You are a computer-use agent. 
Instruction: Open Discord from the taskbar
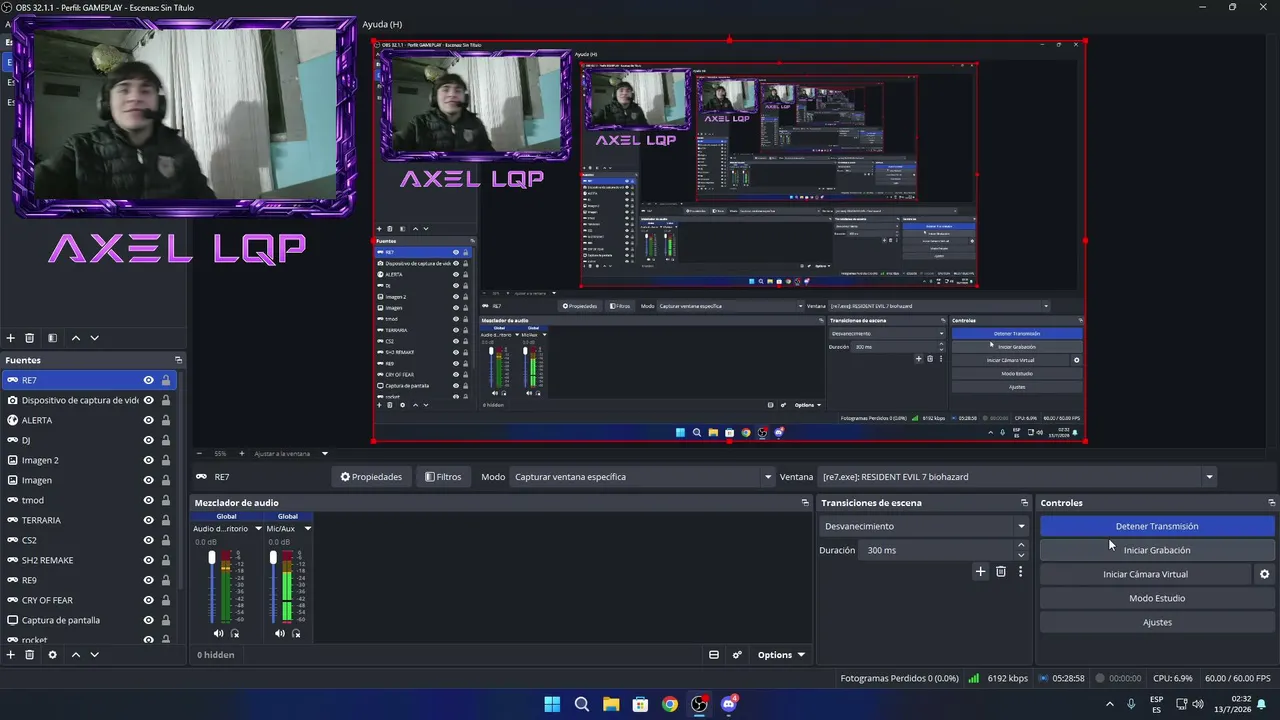tap(729, 704)
